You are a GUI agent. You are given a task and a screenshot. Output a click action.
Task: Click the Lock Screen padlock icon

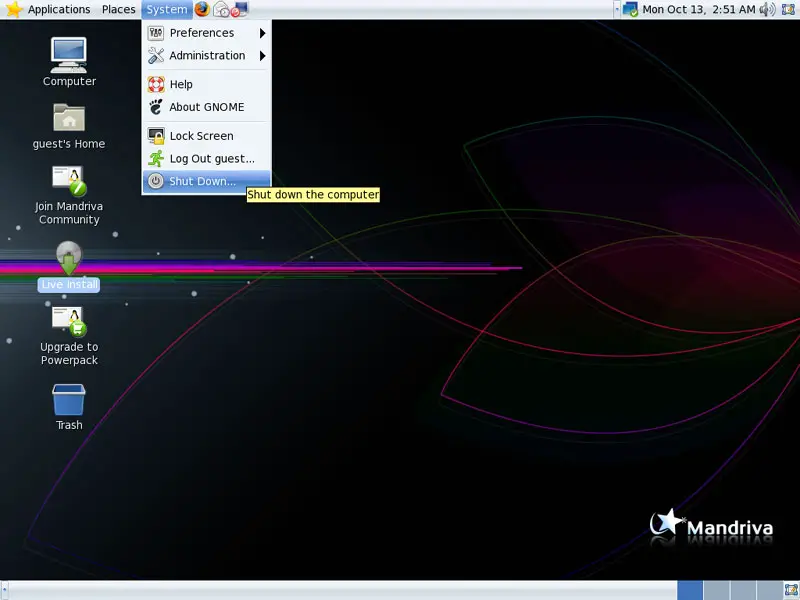coord(156,136)
